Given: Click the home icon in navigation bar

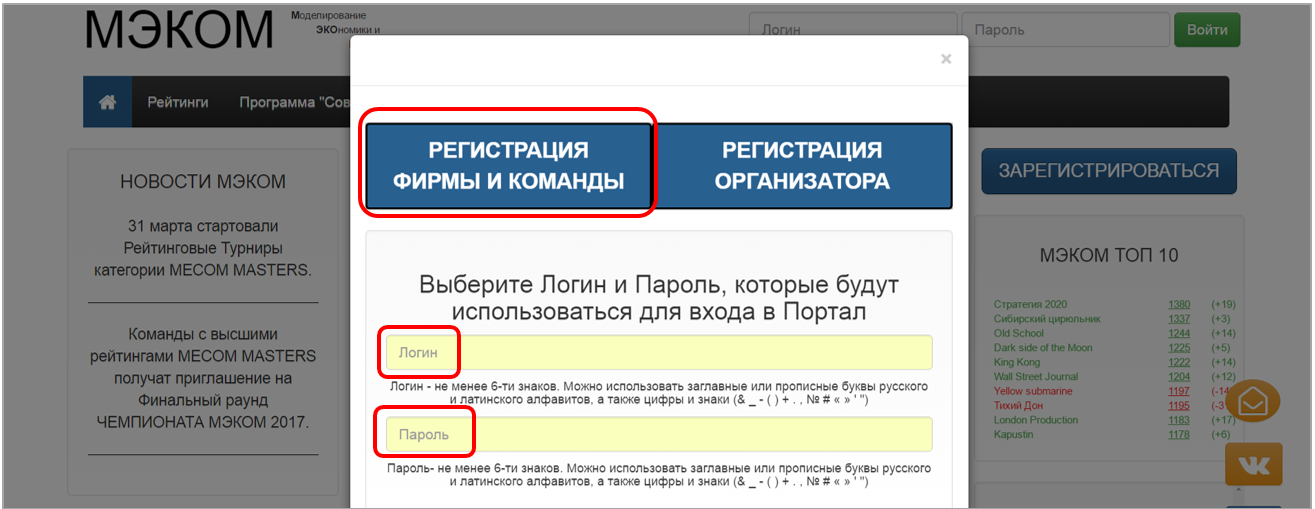Looking at the screenshot, I should (x=107, y=102).
